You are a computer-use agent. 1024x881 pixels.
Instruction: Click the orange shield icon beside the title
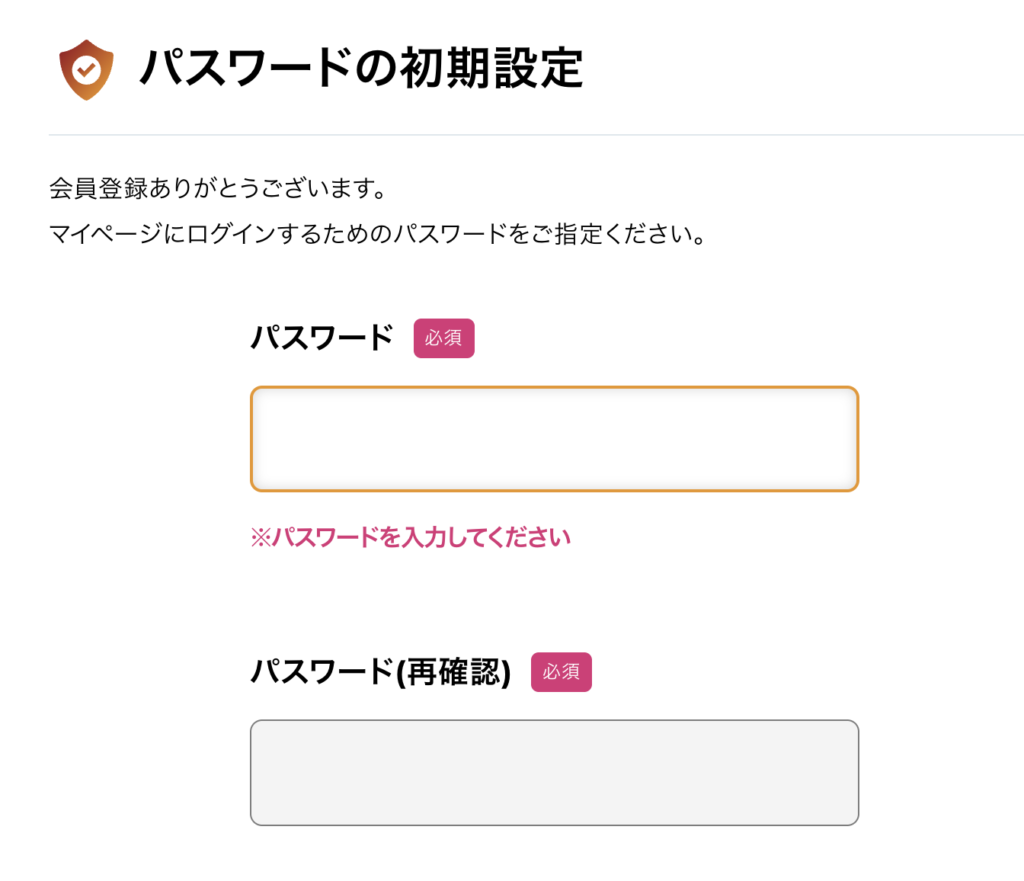tap(86, 69)
